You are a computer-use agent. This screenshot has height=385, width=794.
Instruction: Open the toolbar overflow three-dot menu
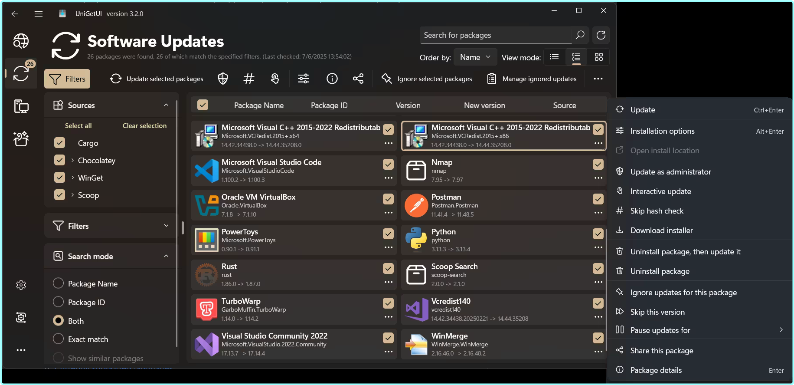tap(598, 79)
